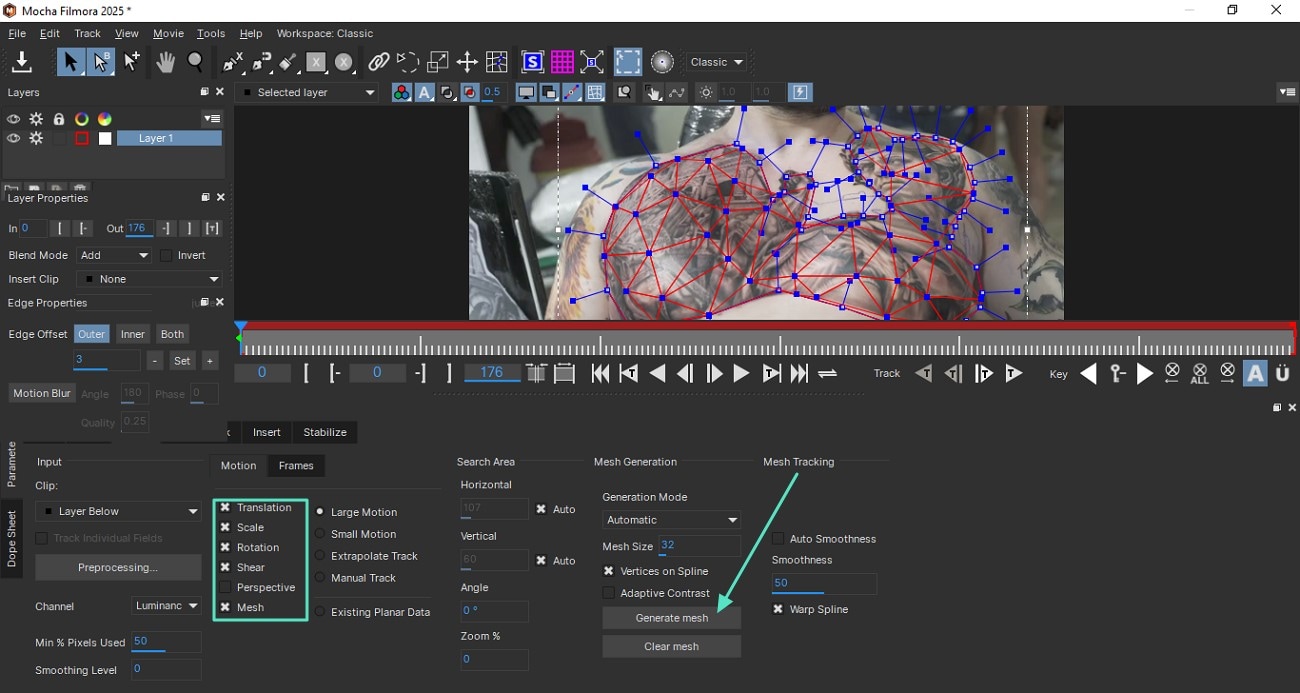1300x693 pixels.
Task: Uncheck the Rotation checkbox
Action: [225, 548]
